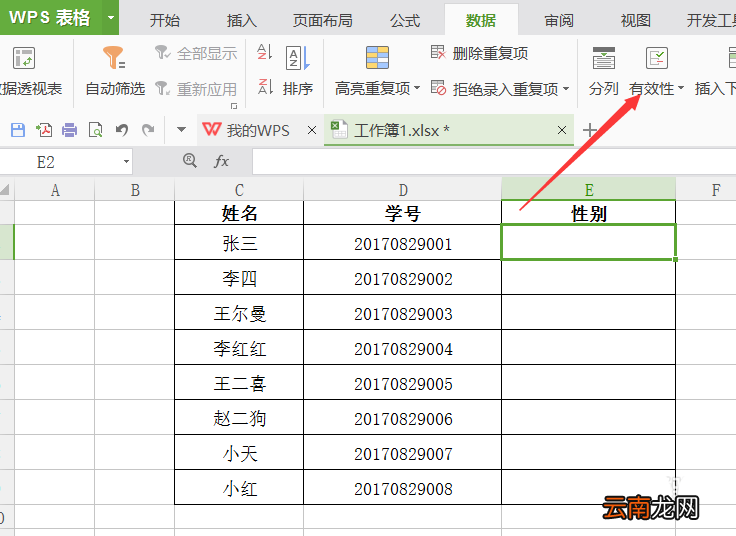The image size is (736, 536).
Task: Add a new document tab with plus
Action: click(590, 130)
